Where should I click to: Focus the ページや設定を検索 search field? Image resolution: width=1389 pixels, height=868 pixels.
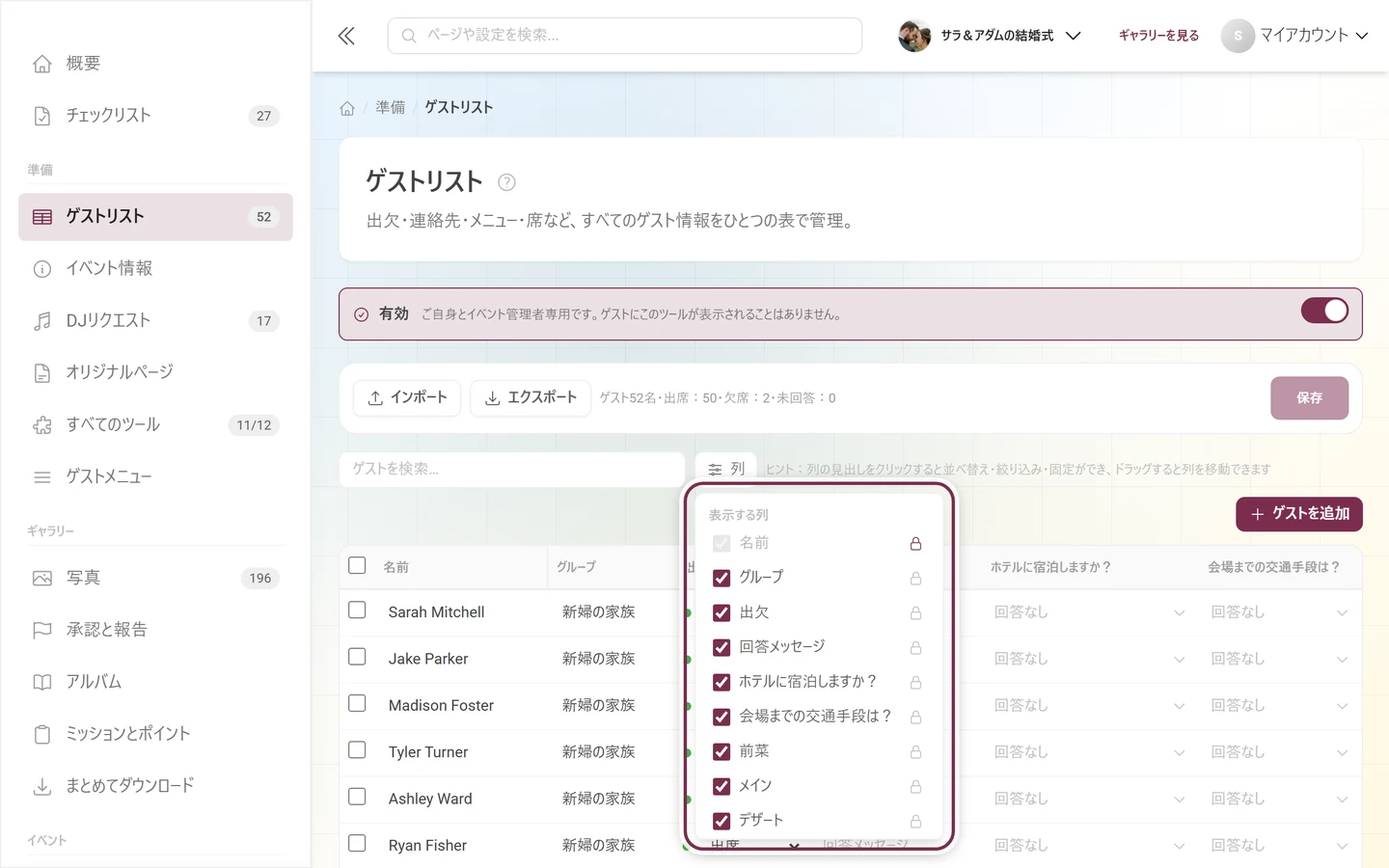[625, 36]
